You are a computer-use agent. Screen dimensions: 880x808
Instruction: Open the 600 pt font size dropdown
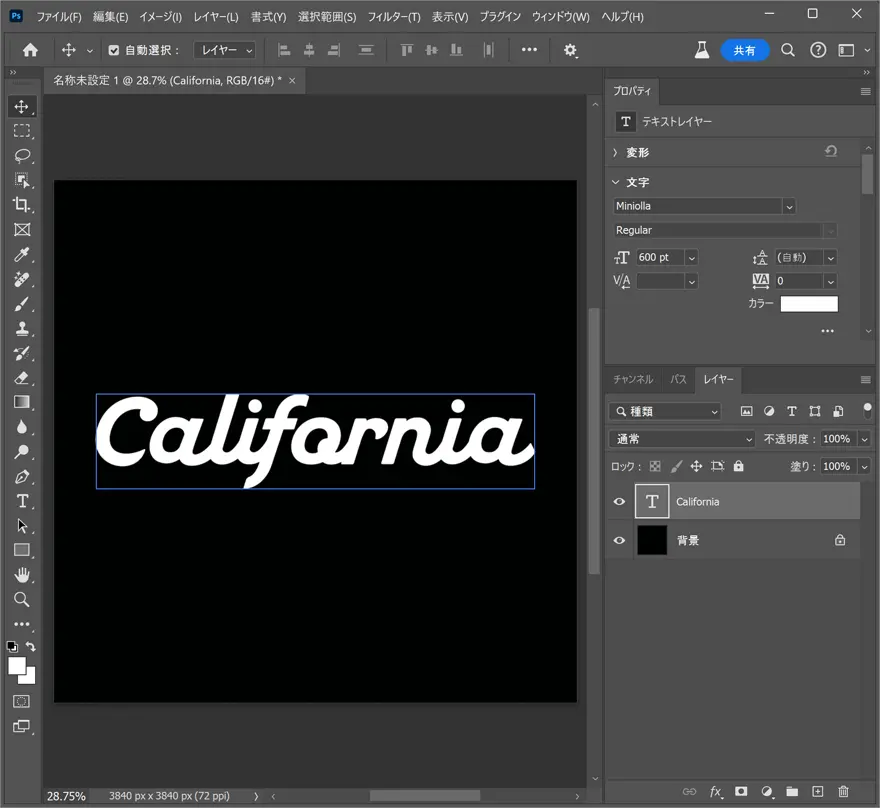point(691,258)
